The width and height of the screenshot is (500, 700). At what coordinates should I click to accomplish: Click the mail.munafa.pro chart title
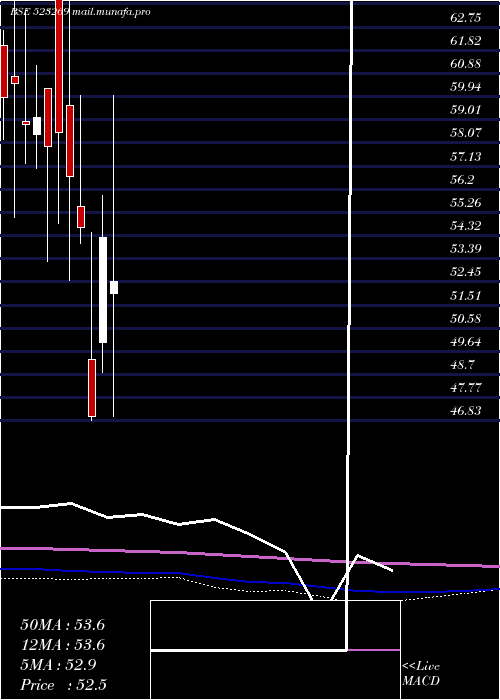(x=110, y=12)
